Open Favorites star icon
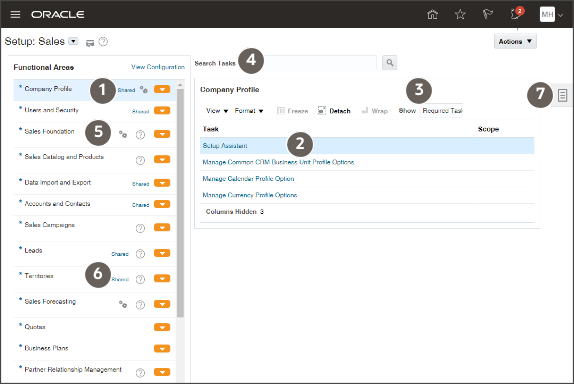 point(460,14)
